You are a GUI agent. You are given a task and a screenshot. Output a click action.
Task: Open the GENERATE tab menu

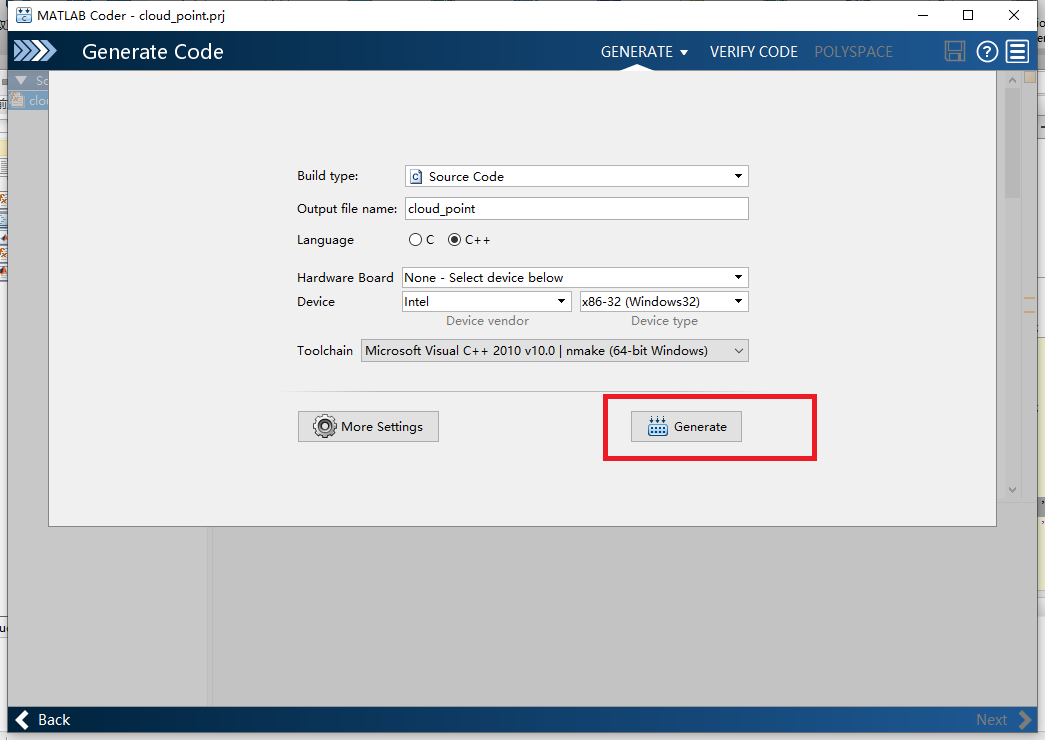pyautogui.click(x=644, y=52)
